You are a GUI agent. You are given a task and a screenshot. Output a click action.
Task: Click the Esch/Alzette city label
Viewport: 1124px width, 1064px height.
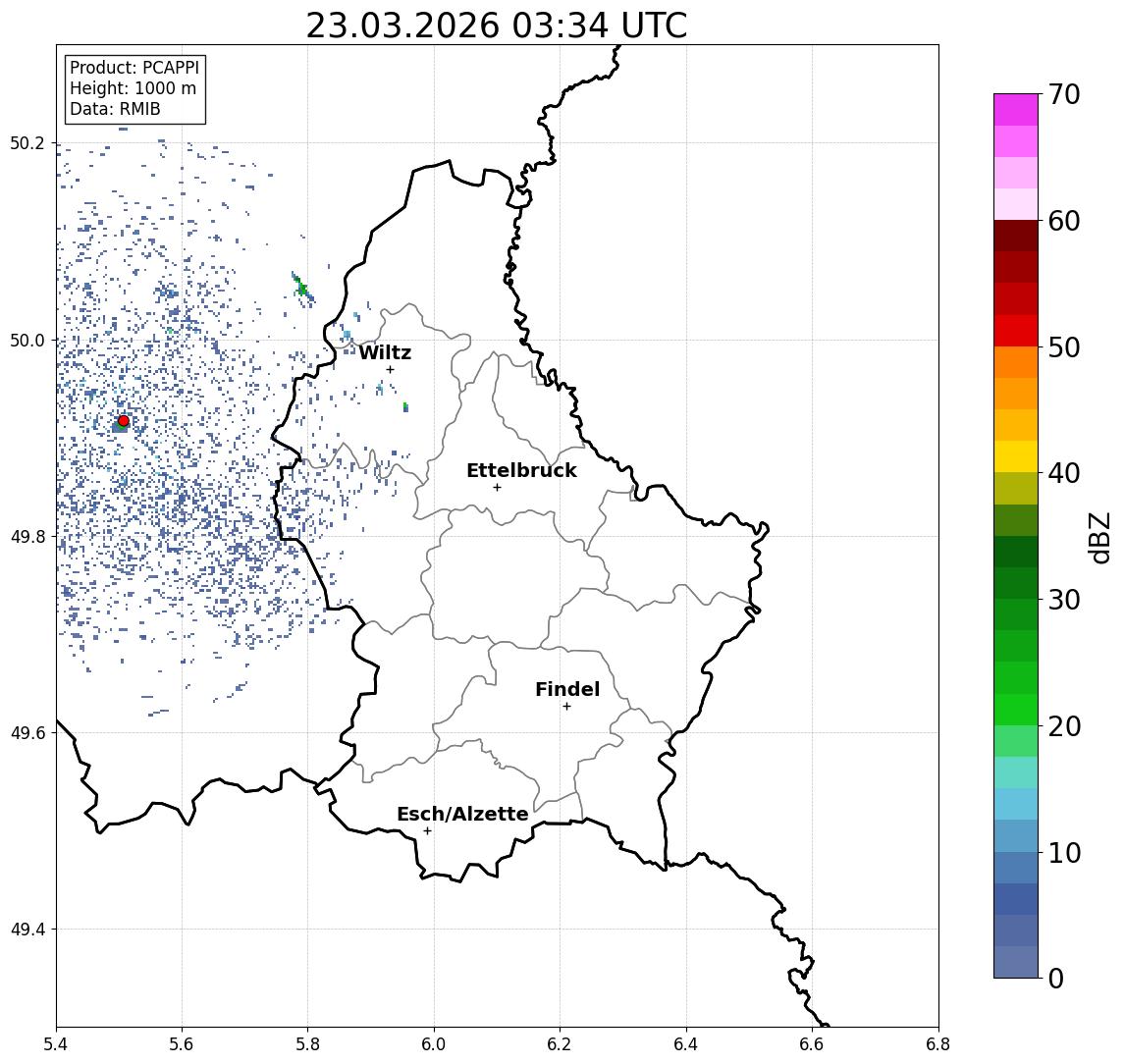tap(462, 814)
